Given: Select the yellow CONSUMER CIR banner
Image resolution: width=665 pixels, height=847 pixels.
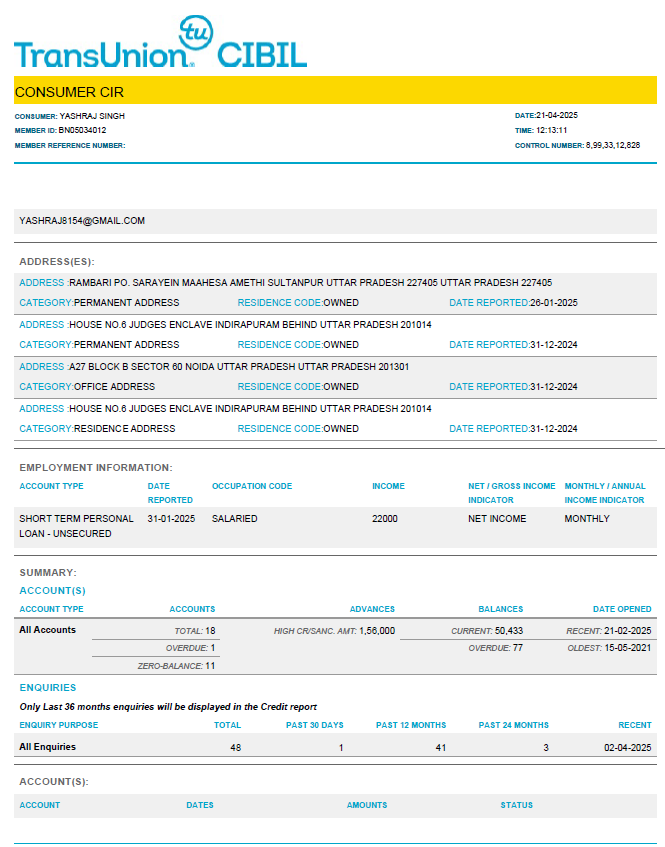Looking at the screenshot, I should click(x=335, y=91).
